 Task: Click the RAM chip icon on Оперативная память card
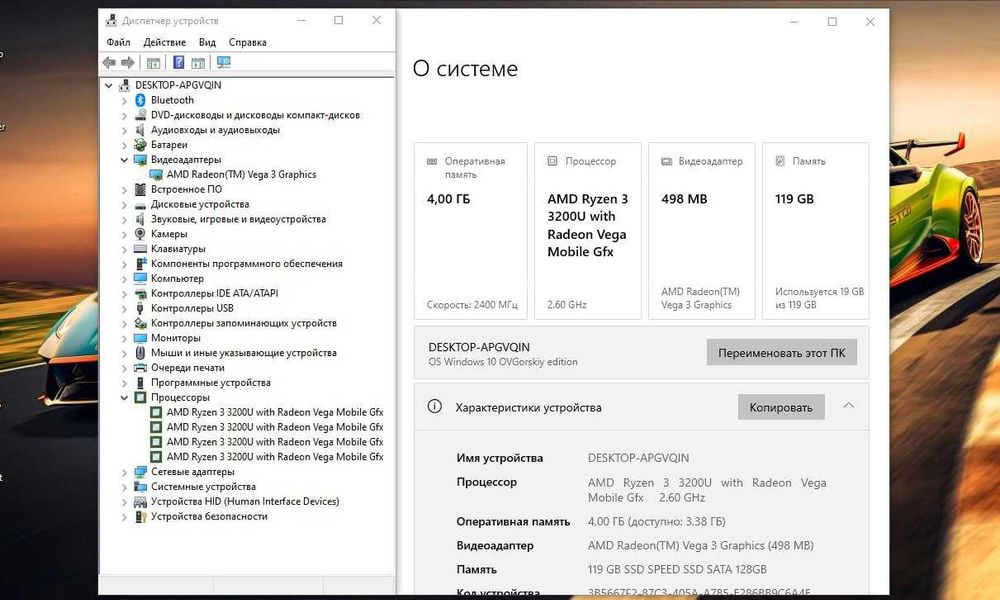click(432, 161)
